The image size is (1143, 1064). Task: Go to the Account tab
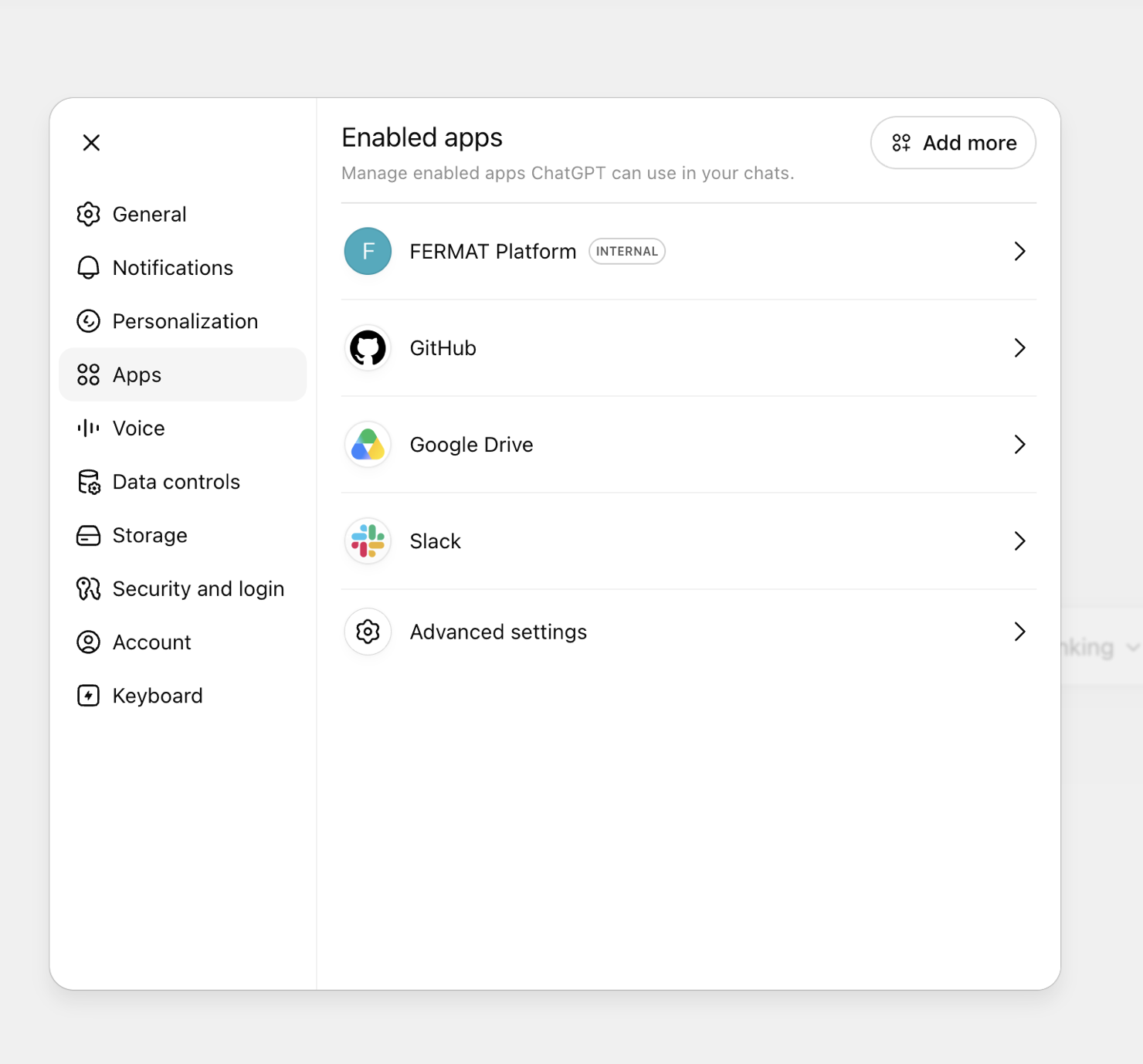coord(182,642)
